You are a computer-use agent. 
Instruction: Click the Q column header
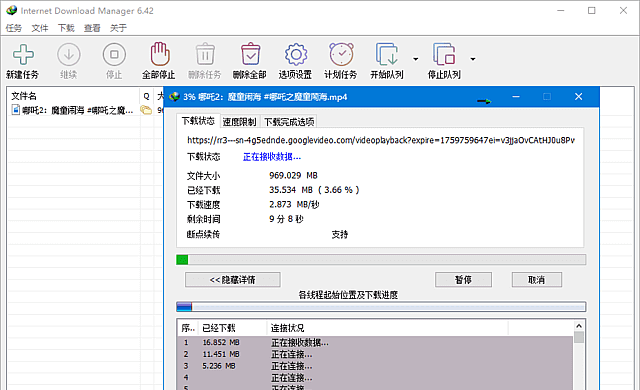(x=146, y=96)
